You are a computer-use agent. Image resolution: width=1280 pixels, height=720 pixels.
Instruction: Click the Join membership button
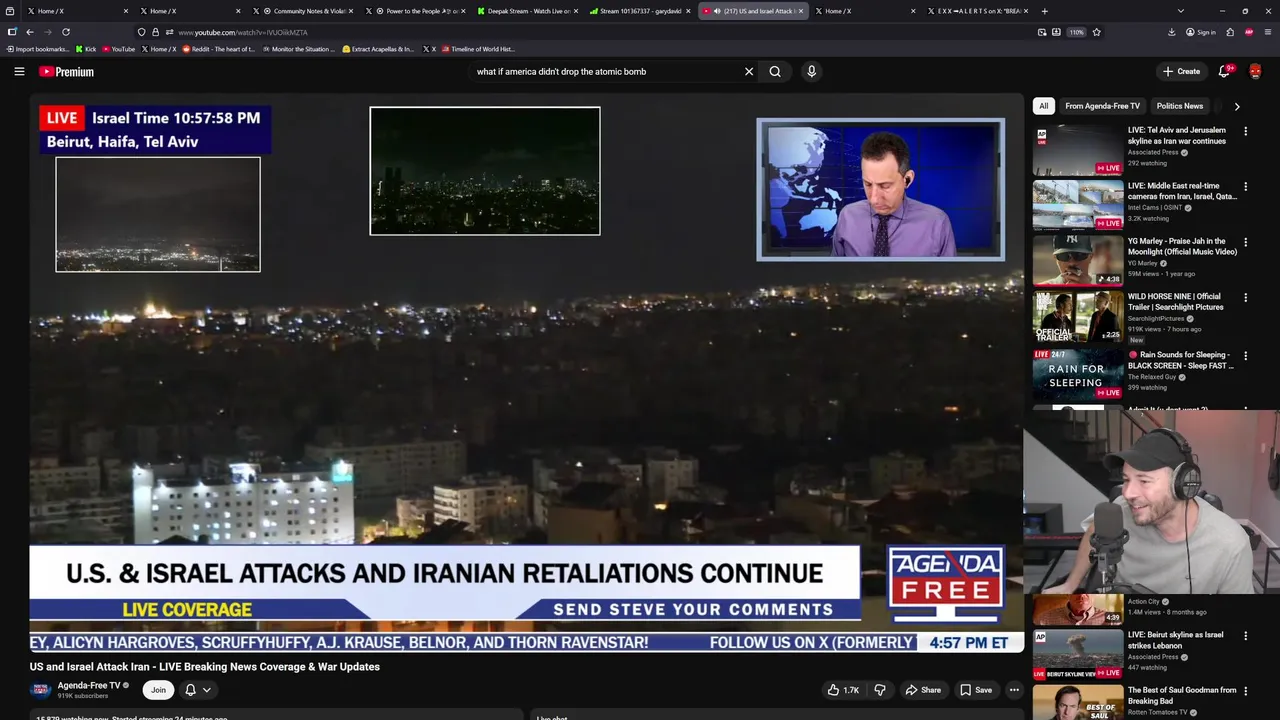[x=158, y=690]
